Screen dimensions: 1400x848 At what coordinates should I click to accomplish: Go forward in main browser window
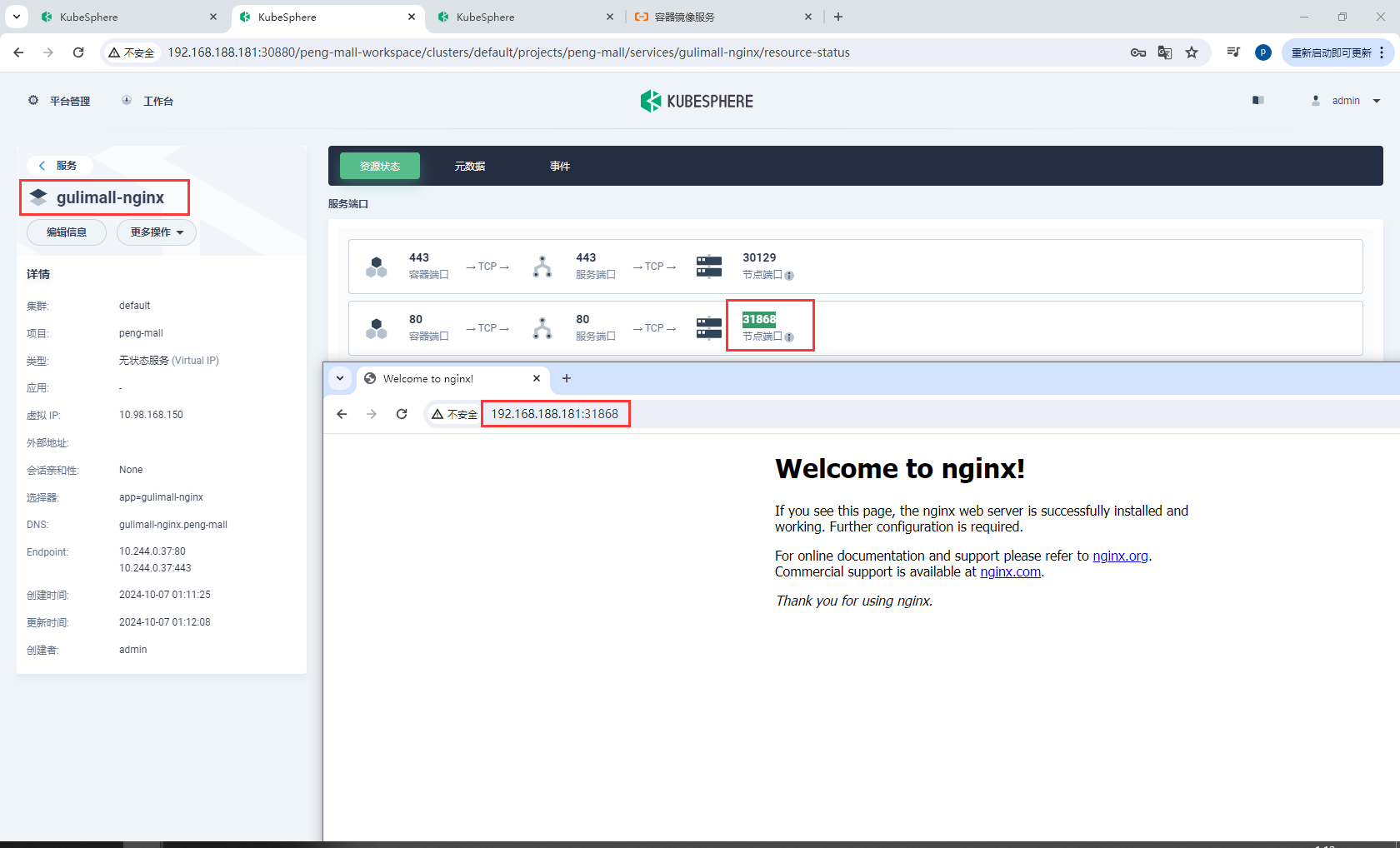pyautogui.click(x=48, y=52)
